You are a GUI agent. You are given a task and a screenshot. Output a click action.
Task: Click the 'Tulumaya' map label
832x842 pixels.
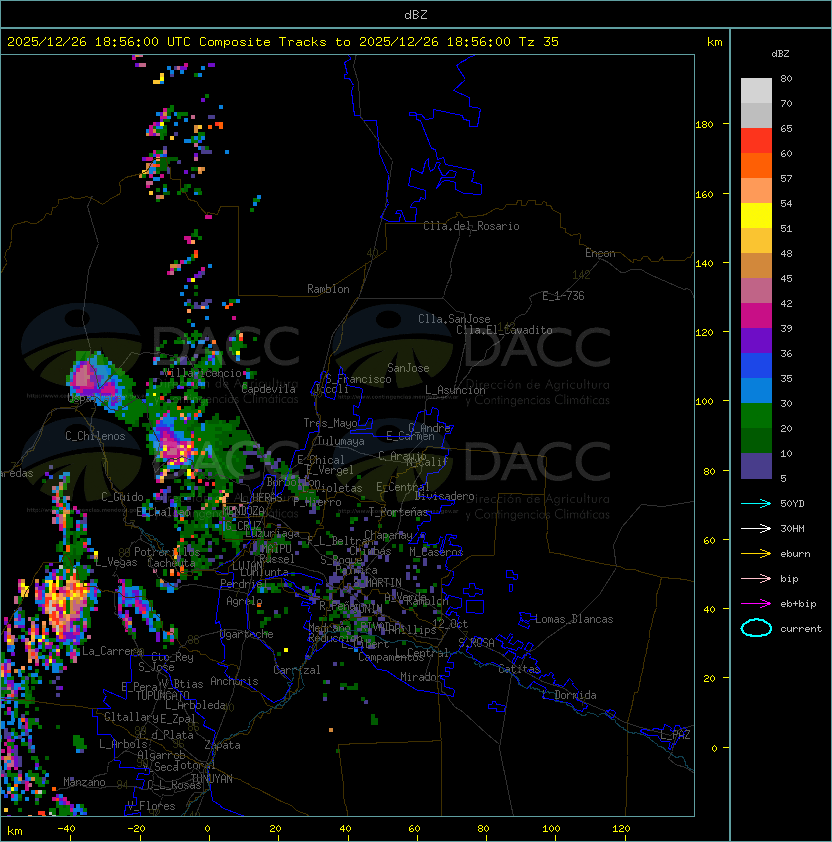pyautogui.click(x=341, y=441)
